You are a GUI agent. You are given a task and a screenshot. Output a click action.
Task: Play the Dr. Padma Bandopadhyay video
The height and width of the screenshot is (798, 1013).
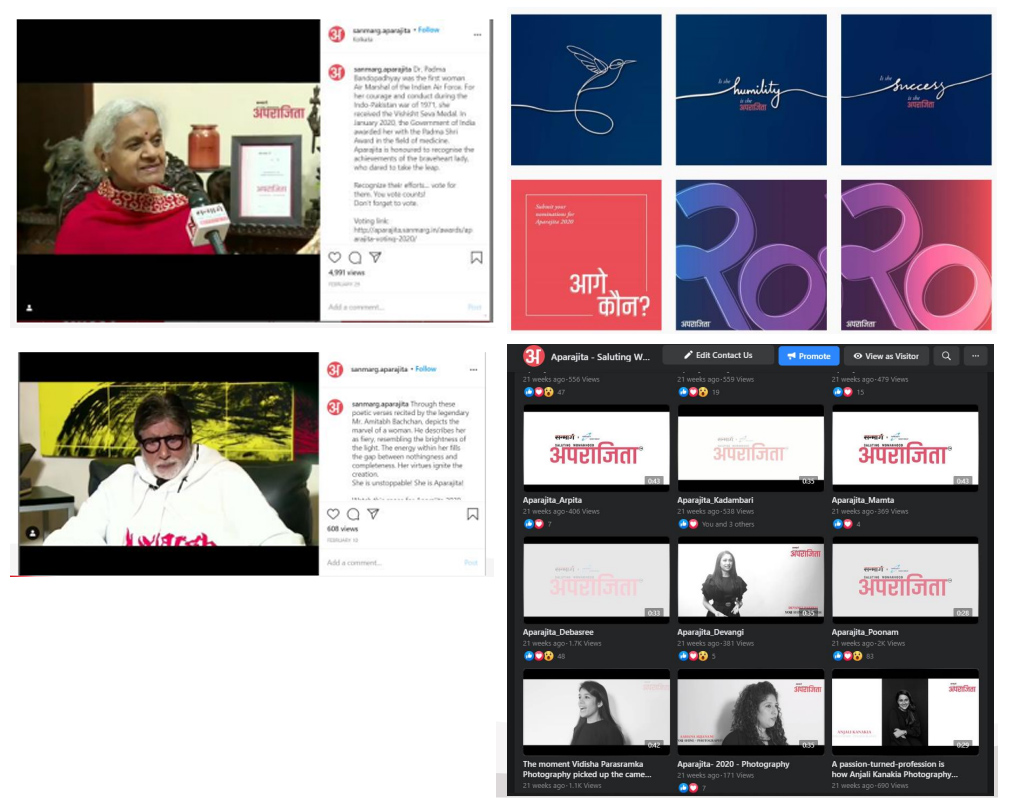tap(169, 170)
